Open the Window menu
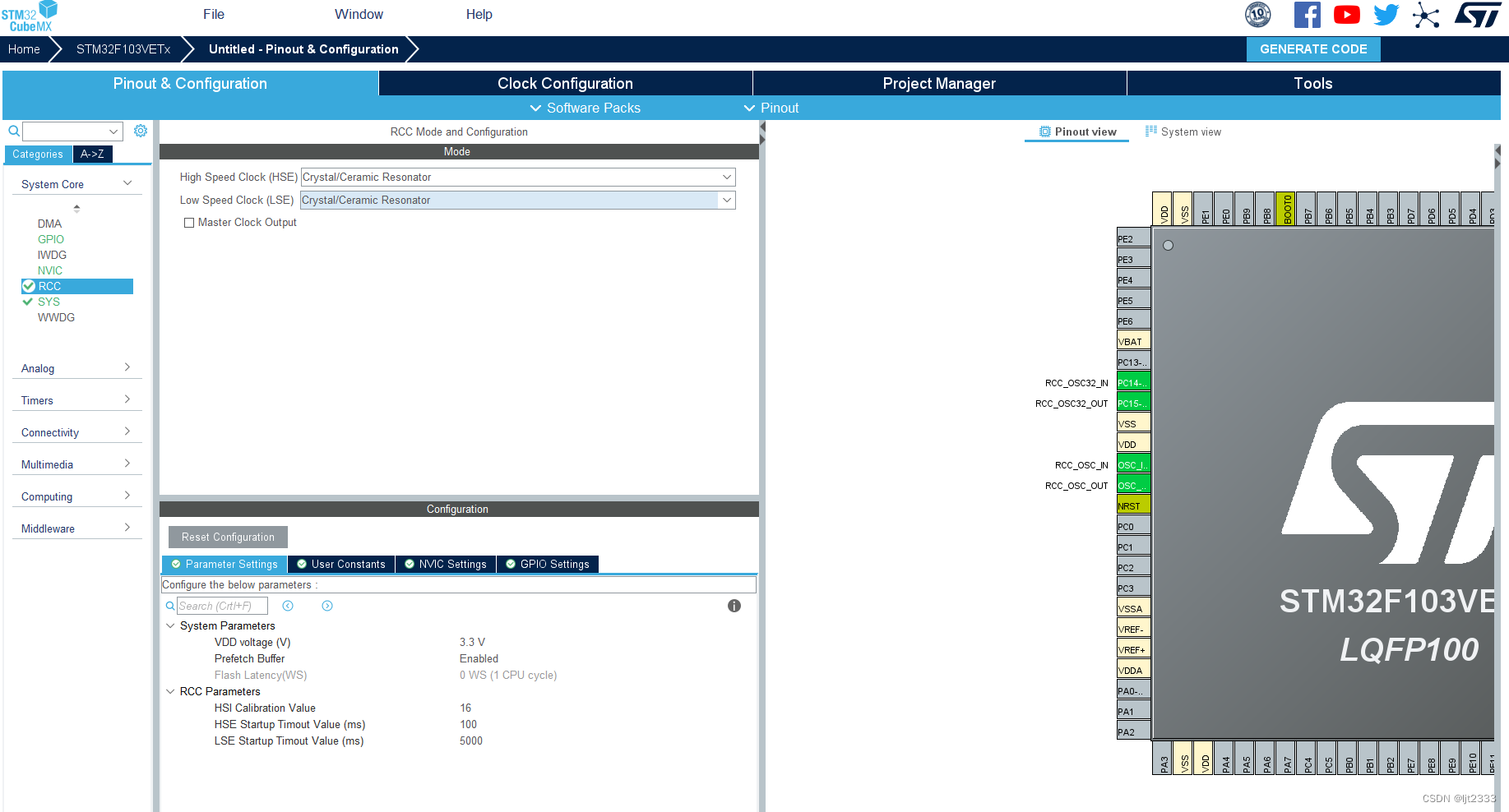 (359, 14)
